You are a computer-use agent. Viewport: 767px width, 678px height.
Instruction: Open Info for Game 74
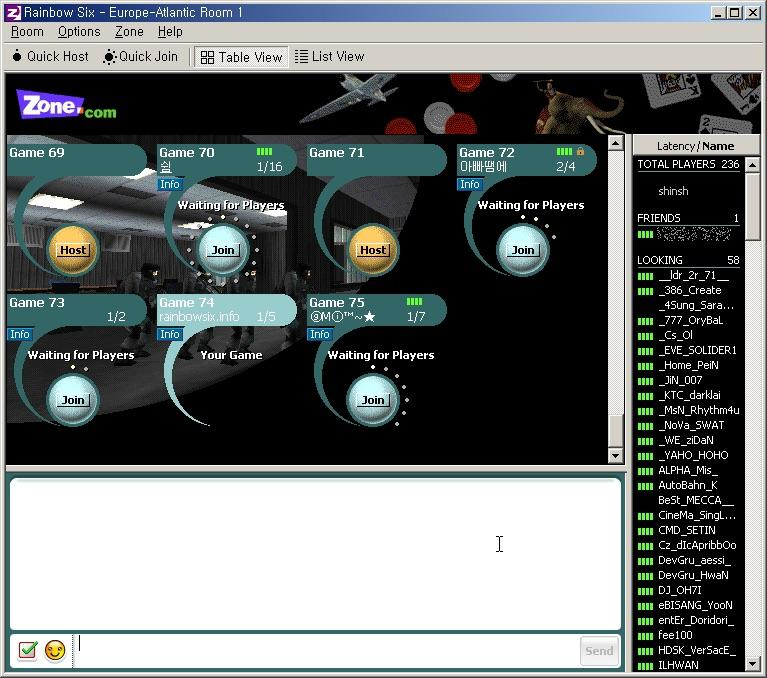click(170, 334)
